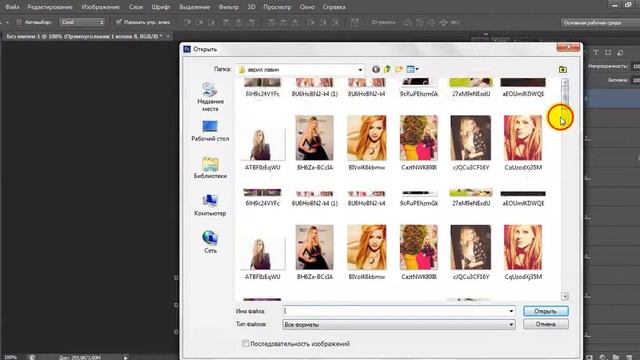Open the Просмотр menu
Image resolution: width=640 pixels, height=360 pixels.
click(x=277, y=7)
